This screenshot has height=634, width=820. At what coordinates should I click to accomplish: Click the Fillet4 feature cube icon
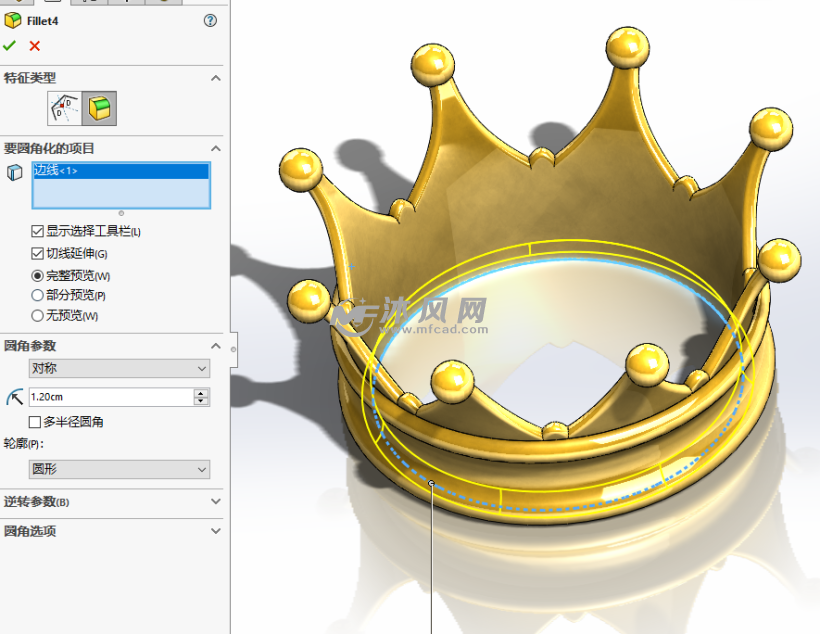(13, 21)
